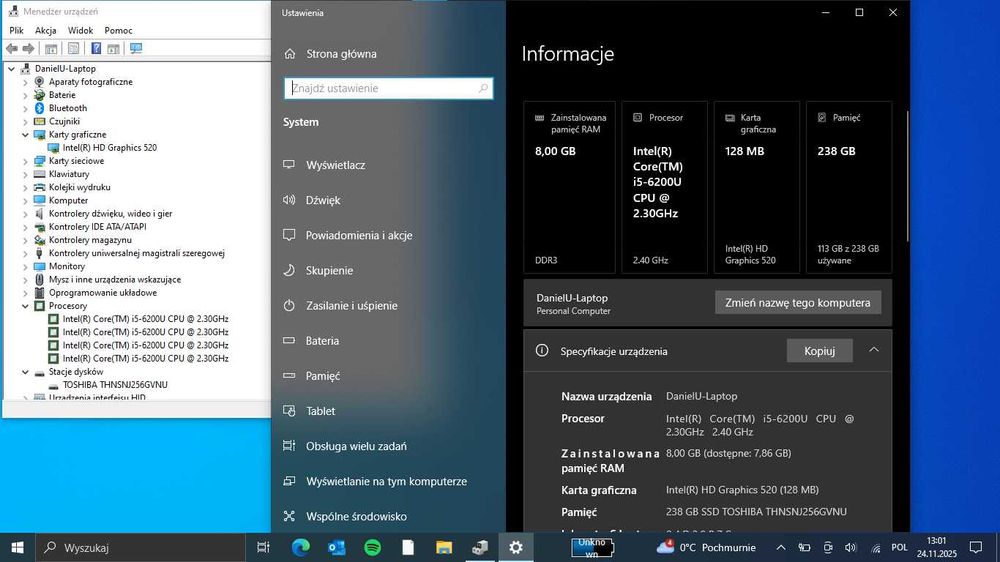
Task: Select the Komputer tree item
Action: (x=68, y=200)
